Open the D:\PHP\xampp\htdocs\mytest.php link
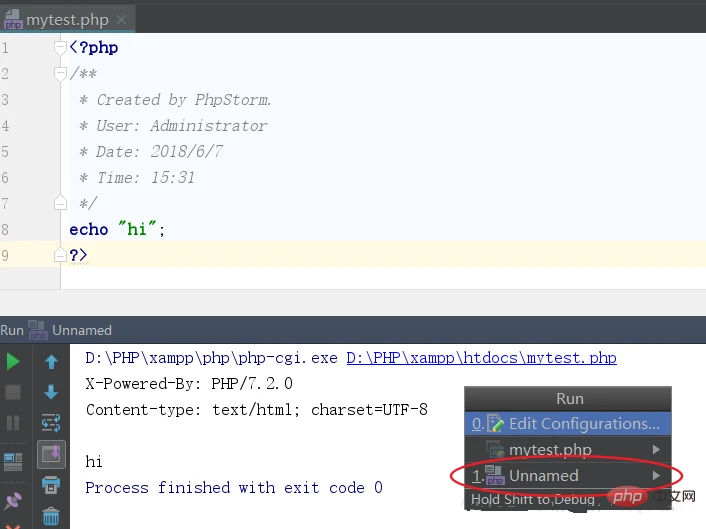 [x=481, y=358]
